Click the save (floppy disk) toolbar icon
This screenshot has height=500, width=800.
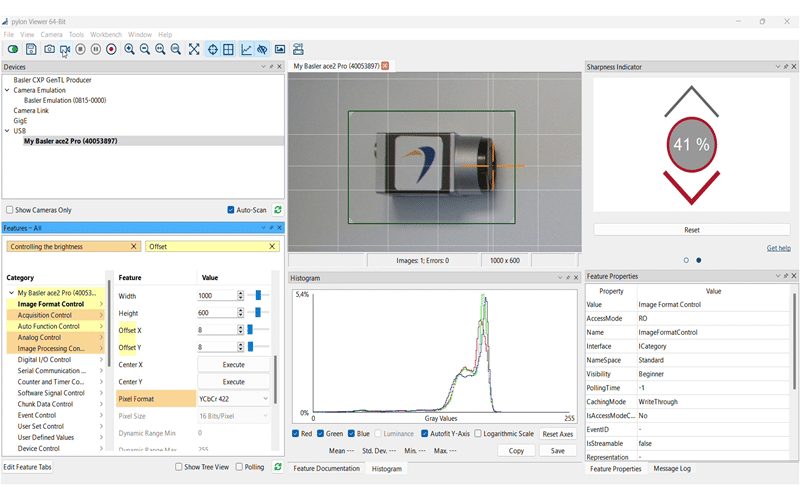click(31, 49)
